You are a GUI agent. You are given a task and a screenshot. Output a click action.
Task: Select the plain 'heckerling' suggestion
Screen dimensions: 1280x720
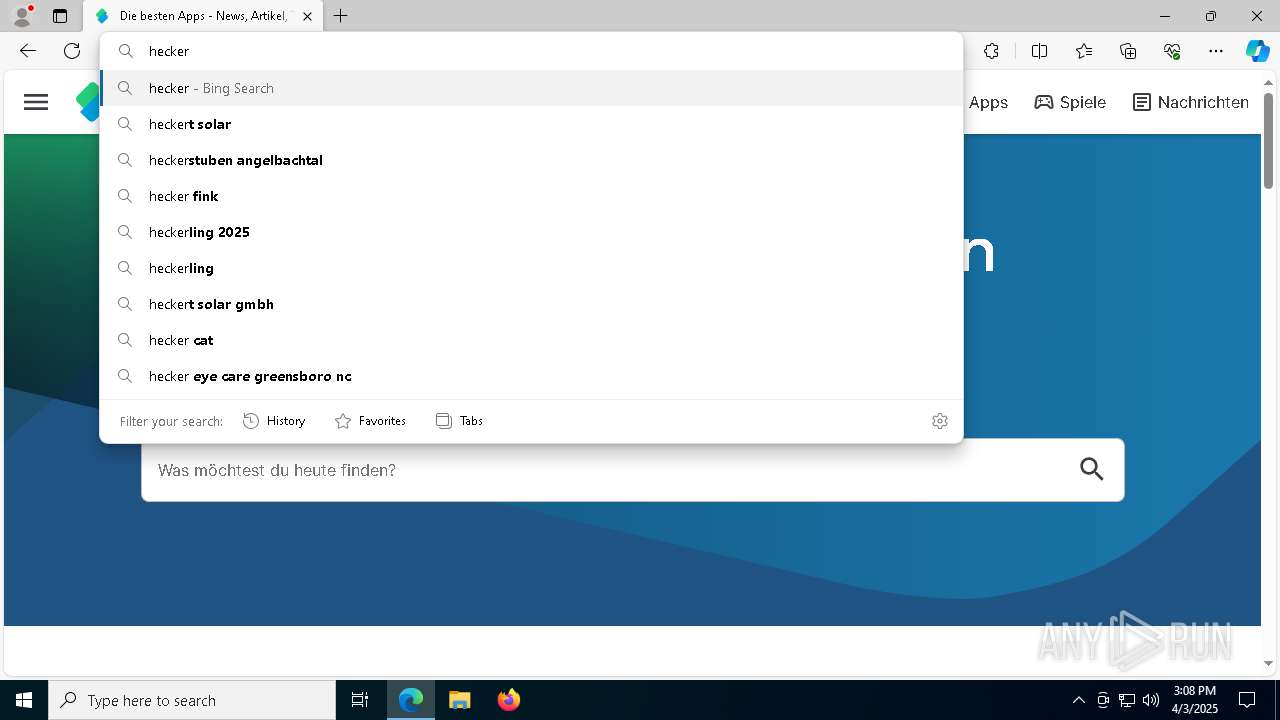point(531,268)
